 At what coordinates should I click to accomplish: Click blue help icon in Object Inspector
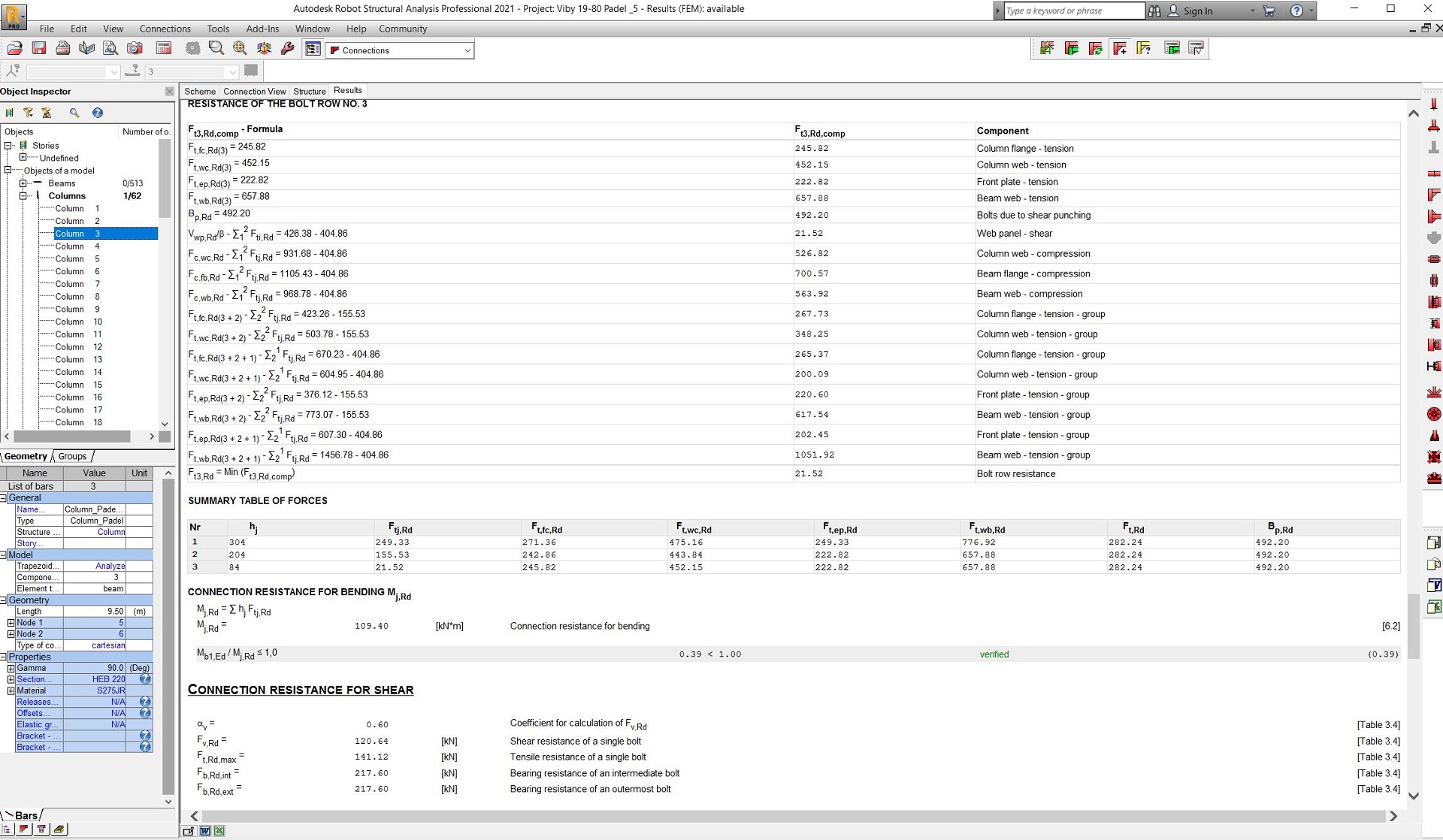(x=97, y=113)
